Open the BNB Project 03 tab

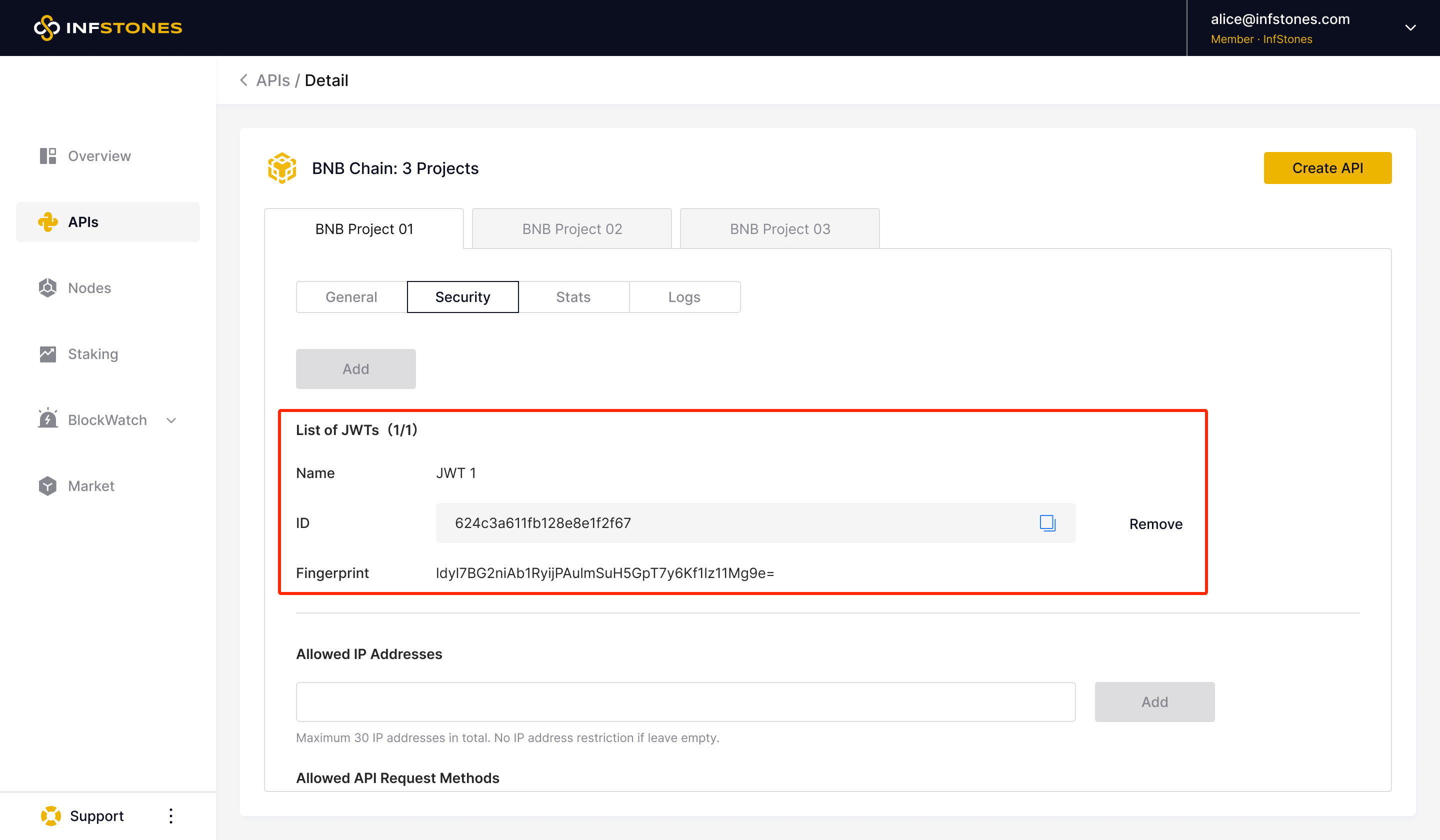point(779,229)
